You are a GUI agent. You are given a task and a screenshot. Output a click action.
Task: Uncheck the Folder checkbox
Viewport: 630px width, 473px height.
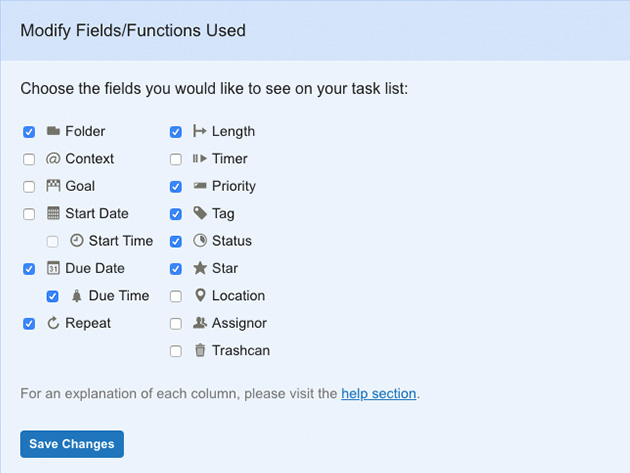click(x=29, y=132)
